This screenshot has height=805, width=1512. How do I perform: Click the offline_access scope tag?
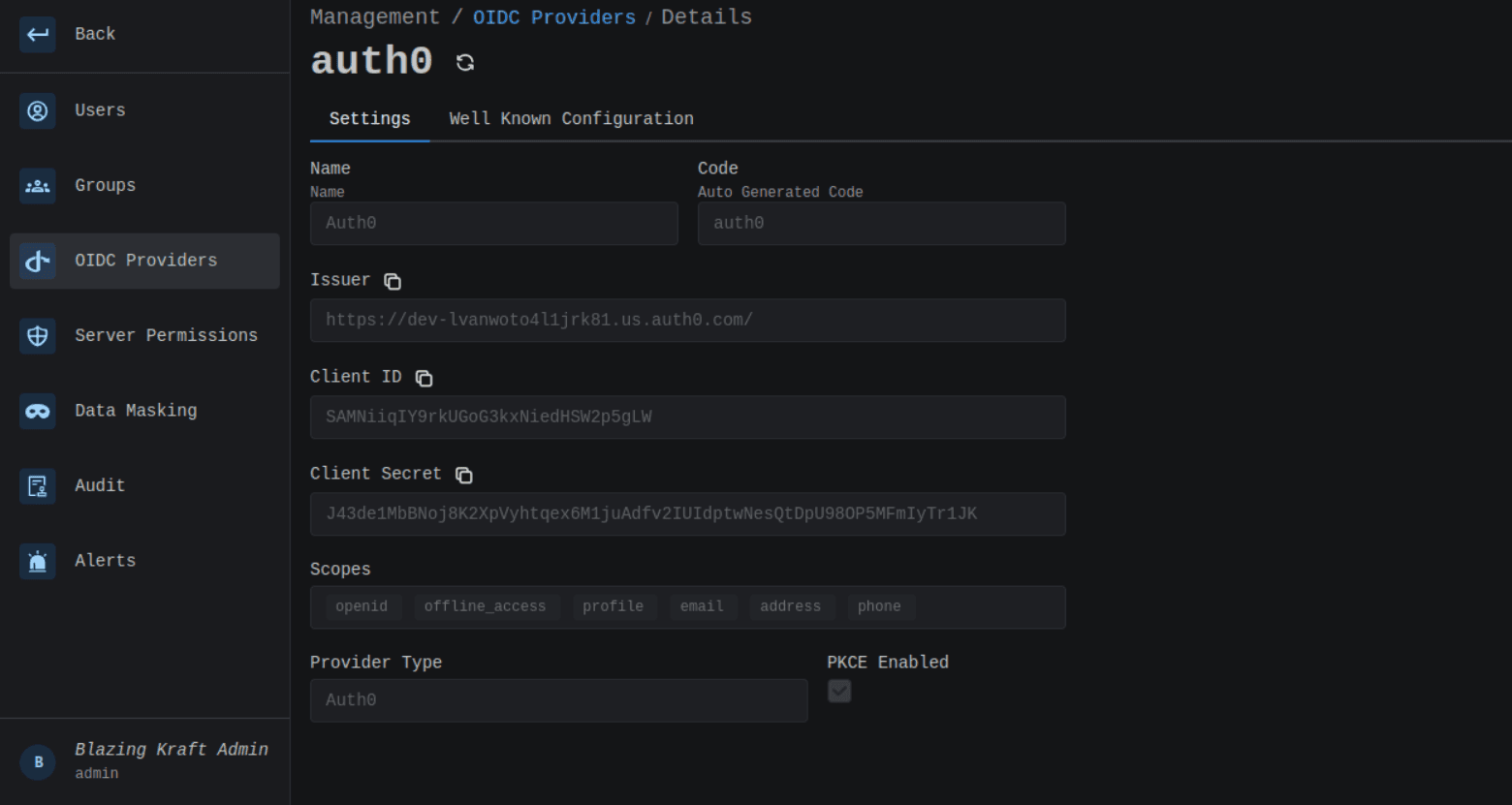485,607
